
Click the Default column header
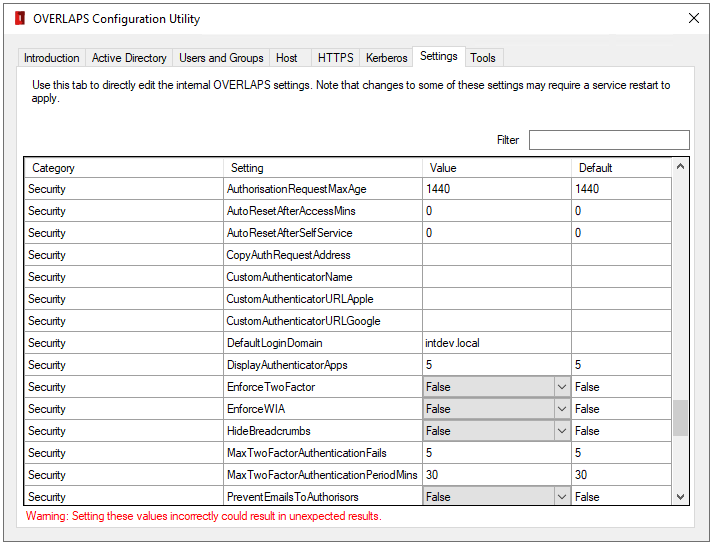coord(621,168)
